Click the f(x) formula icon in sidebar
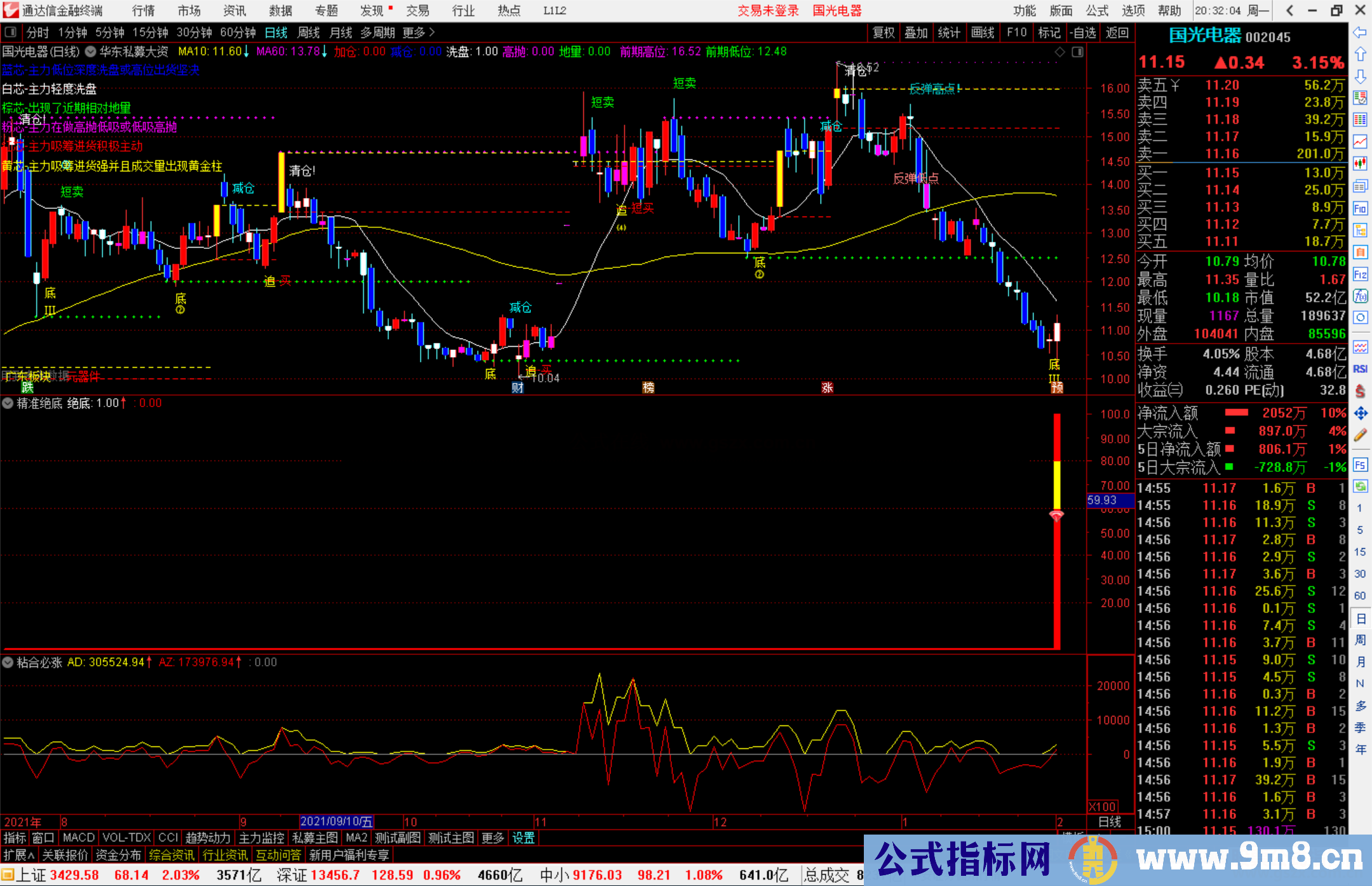 [1360, 296]
